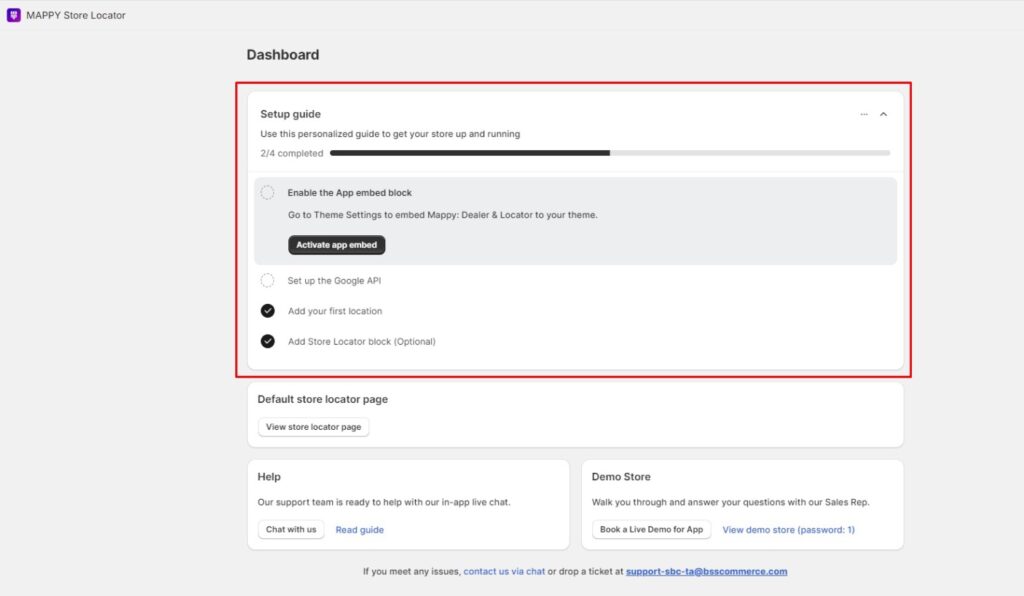
Task: Open the Read guide link
Action: (x=360, y=530)
